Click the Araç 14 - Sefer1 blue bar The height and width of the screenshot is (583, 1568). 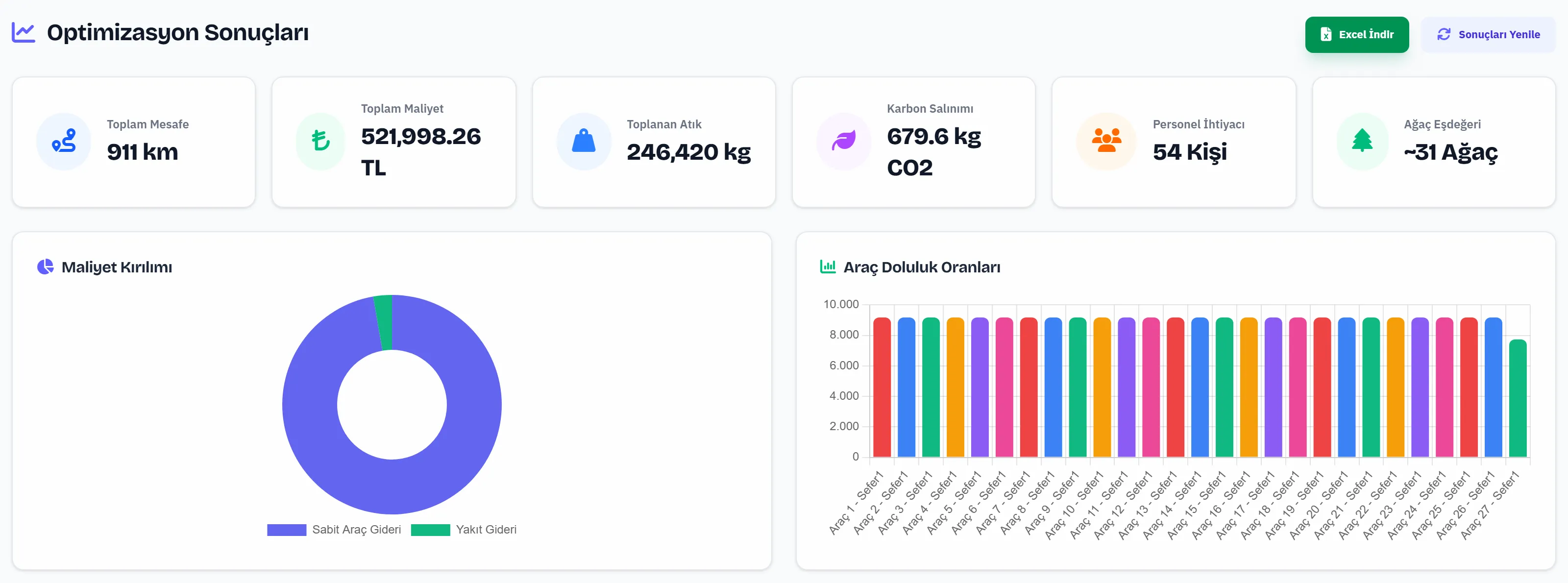[1200, 387]
